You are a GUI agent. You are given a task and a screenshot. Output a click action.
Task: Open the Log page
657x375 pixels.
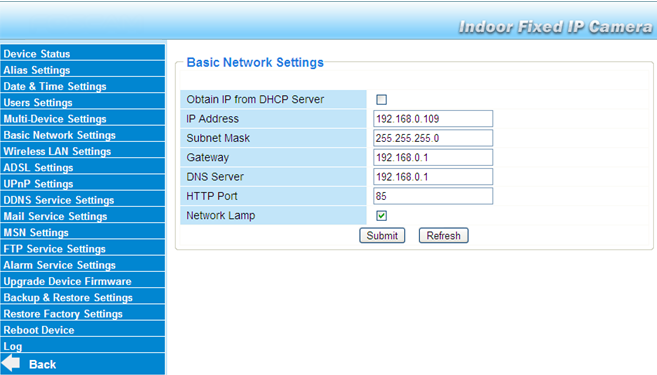(13, 347)
